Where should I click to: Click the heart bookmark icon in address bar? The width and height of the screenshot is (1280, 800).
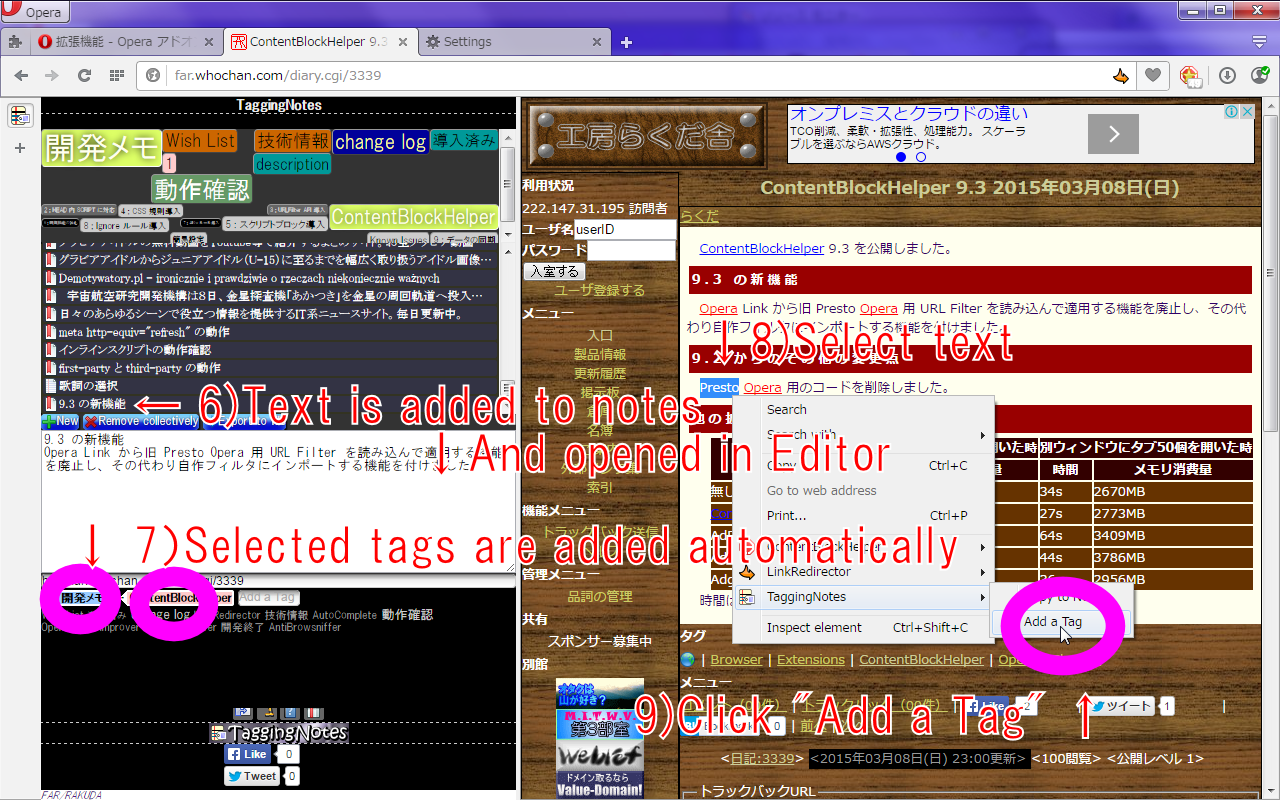pyautogui.click(x=1153, y=75)
